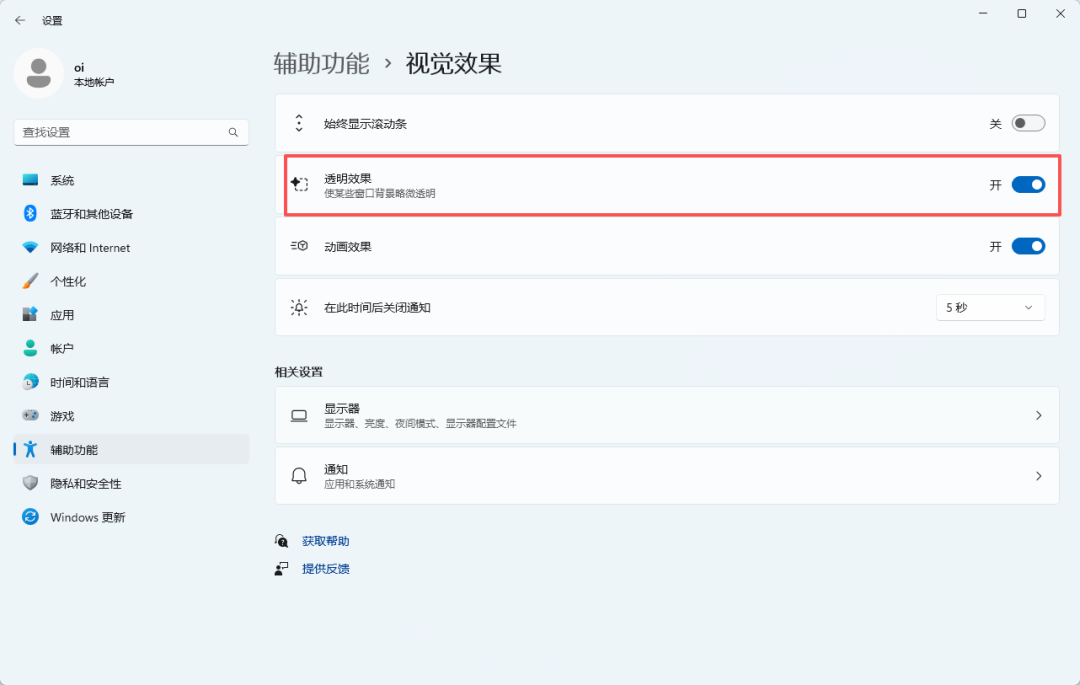1080x685 pixels.
Task: Click the 游戏 controller icon
Action: point(30,416)
